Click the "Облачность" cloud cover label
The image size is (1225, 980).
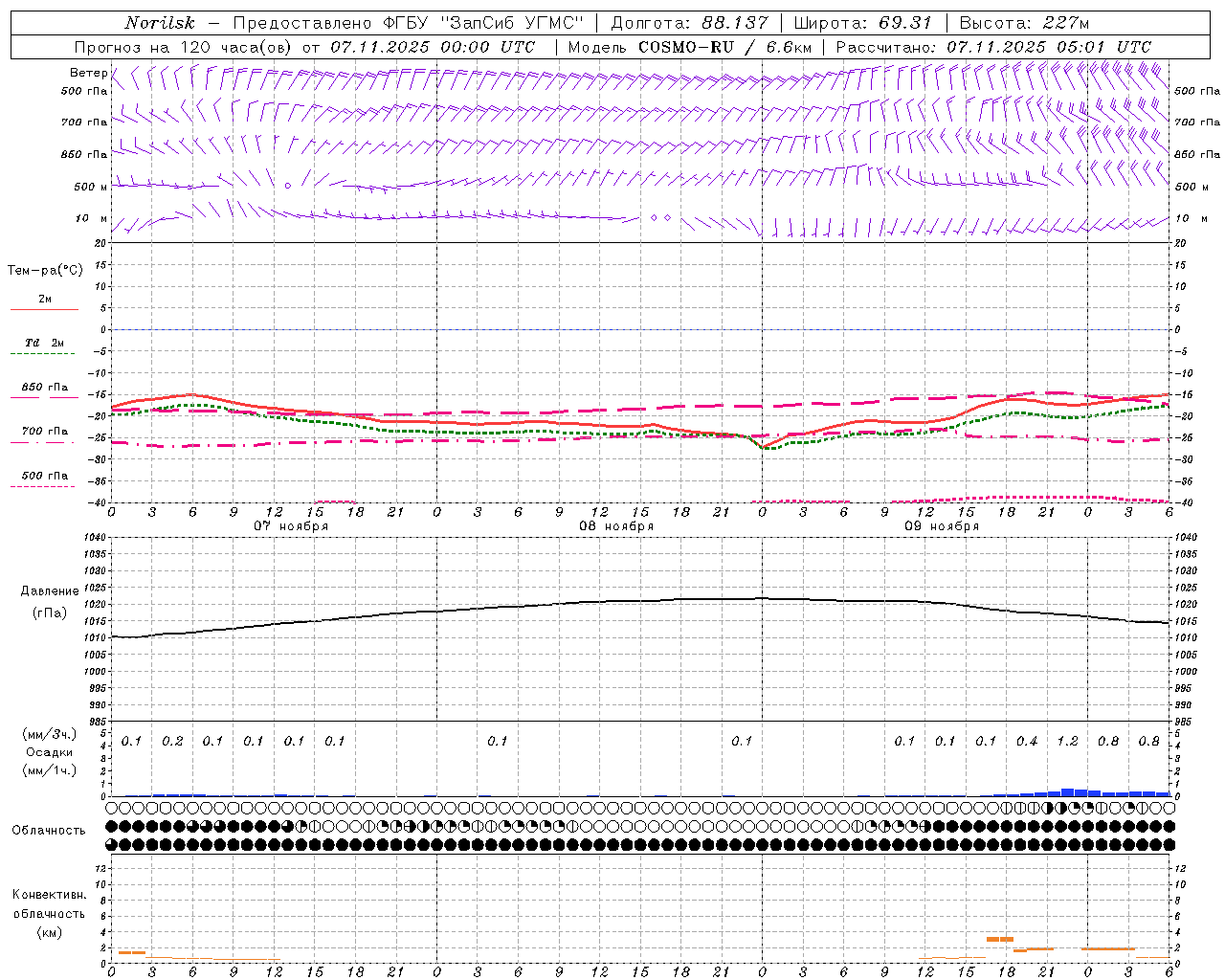pos(49,831)
